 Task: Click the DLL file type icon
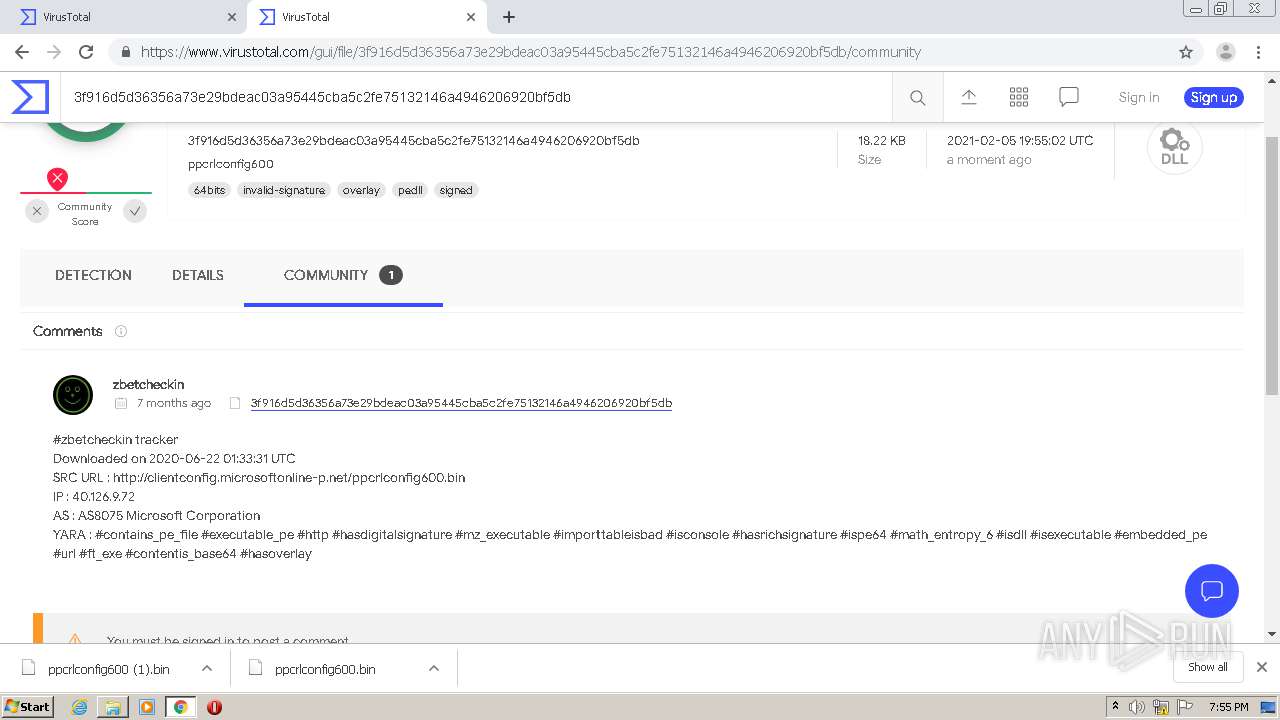tap(1174, 148)
